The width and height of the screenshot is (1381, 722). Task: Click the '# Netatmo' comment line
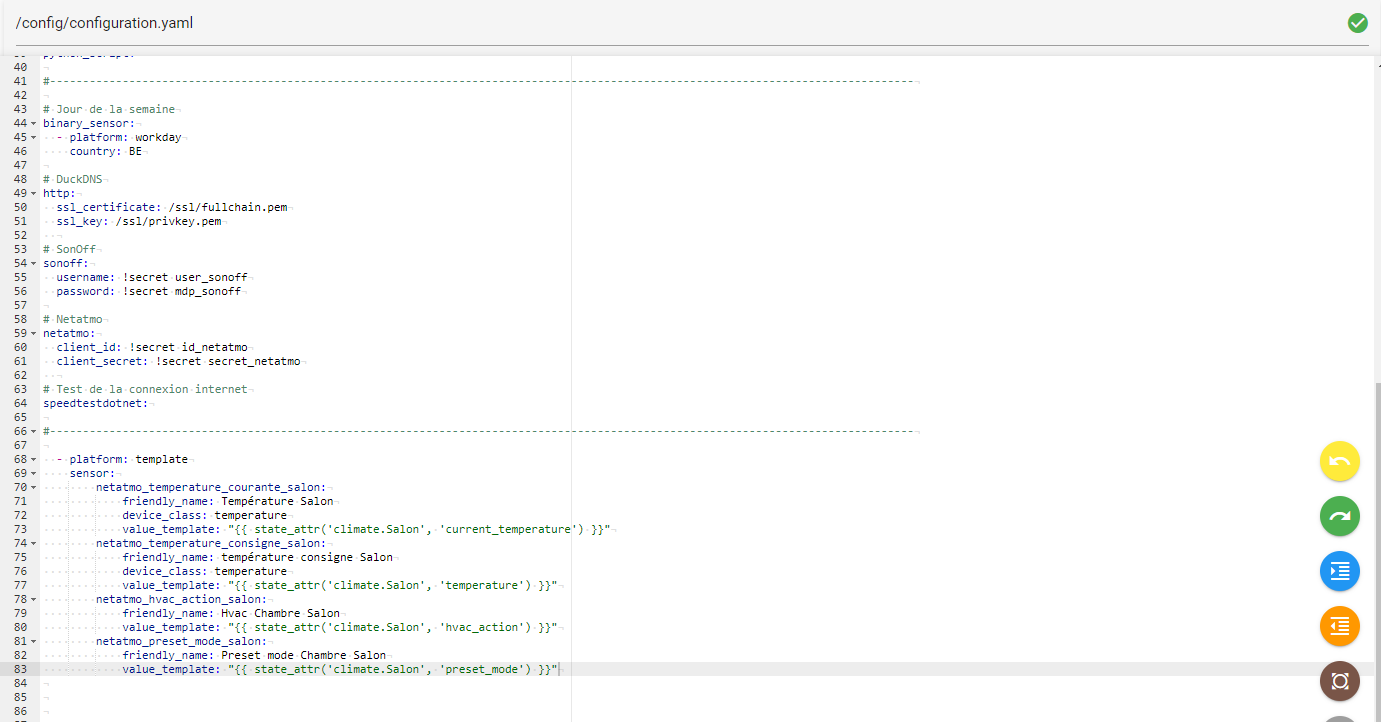point(73,319)
